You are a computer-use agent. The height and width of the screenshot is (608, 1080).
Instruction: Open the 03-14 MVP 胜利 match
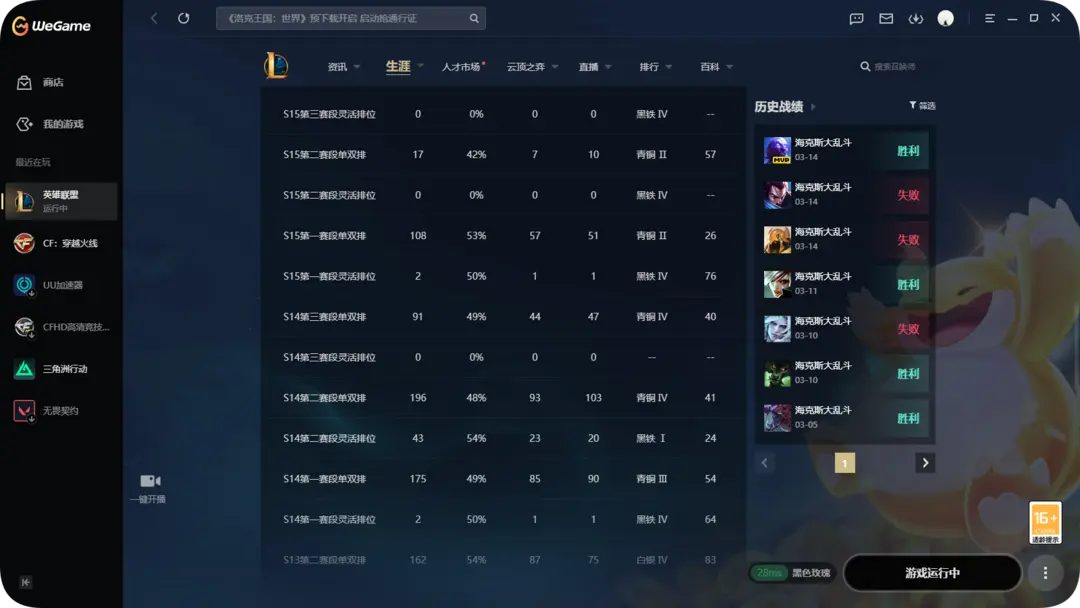click(845, 150)
